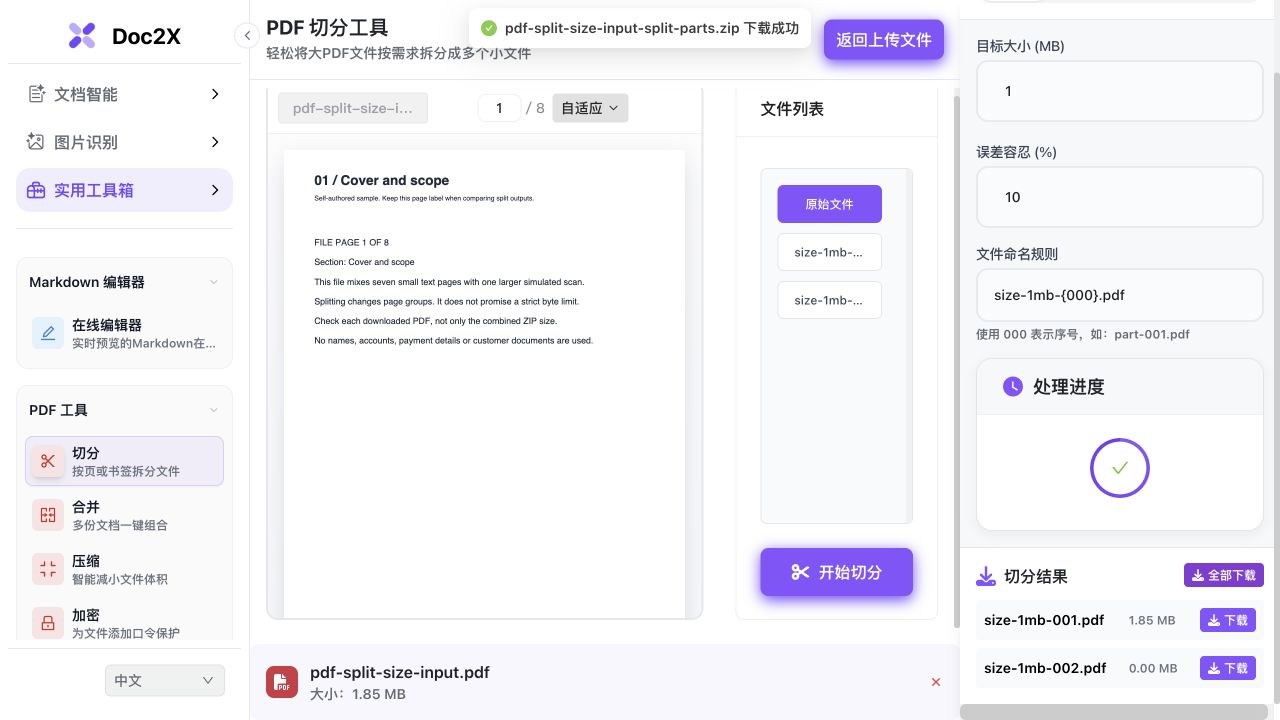Select the 合并 tool entry
Screen dimensions: 1280x720
pos(124,515)
